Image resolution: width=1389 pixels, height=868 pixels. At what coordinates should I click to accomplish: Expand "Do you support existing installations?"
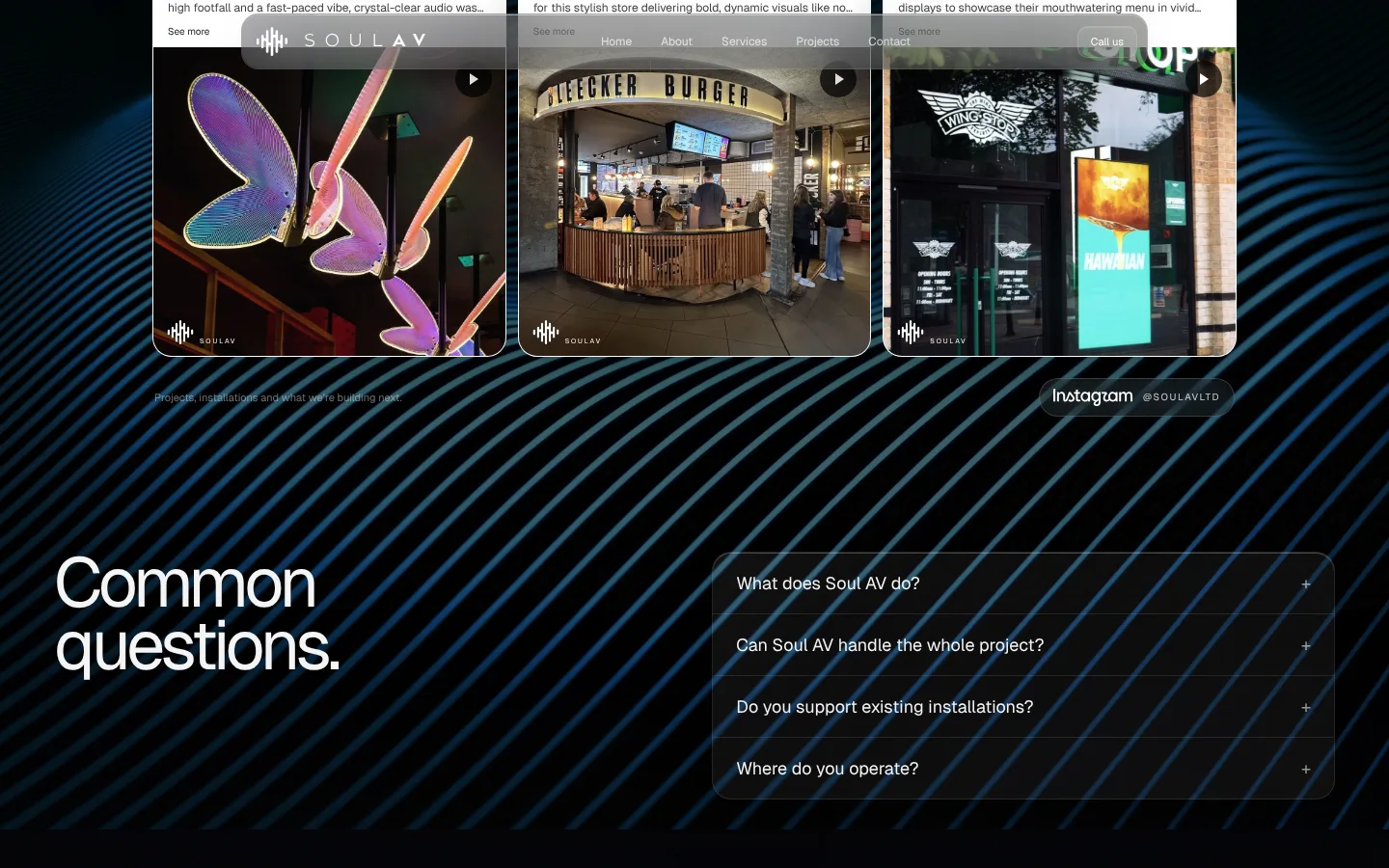point(1022,707)
